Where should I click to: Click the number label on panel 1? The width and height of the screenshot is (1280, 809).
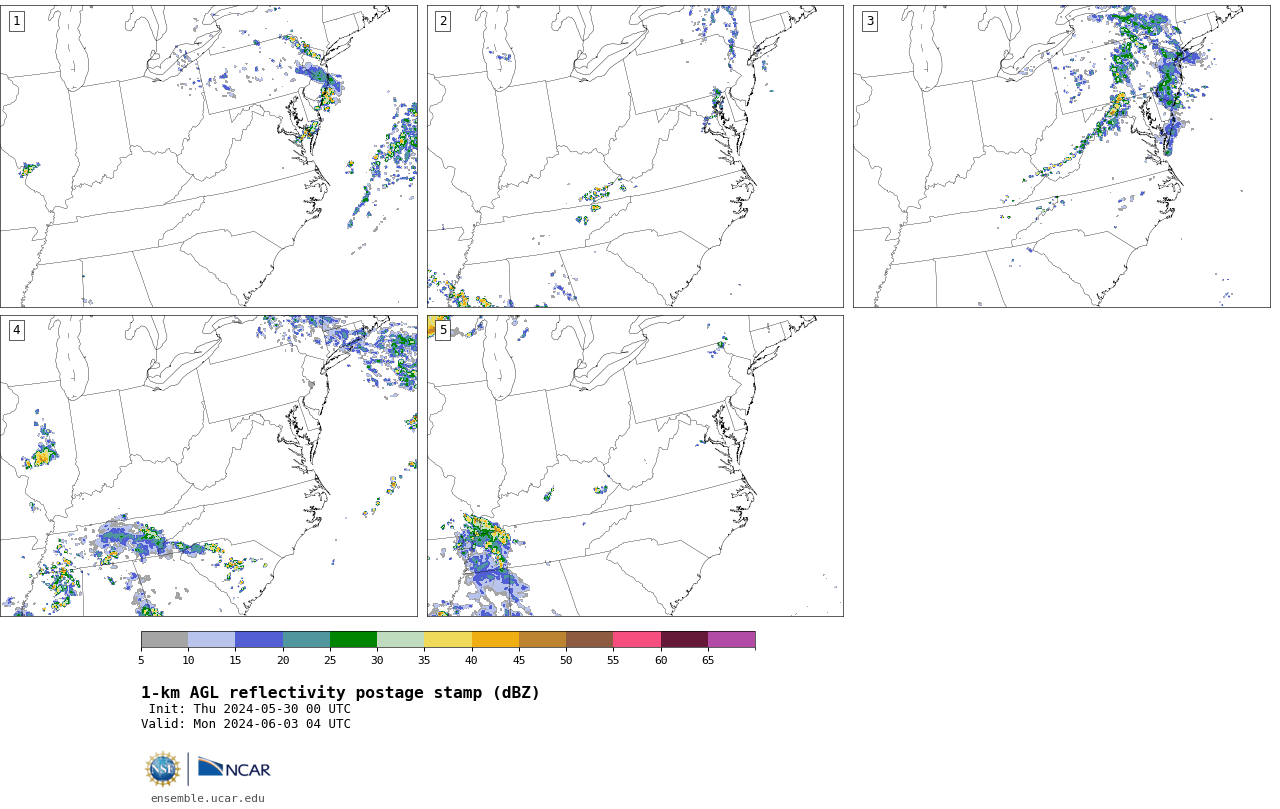pos(16,21)
